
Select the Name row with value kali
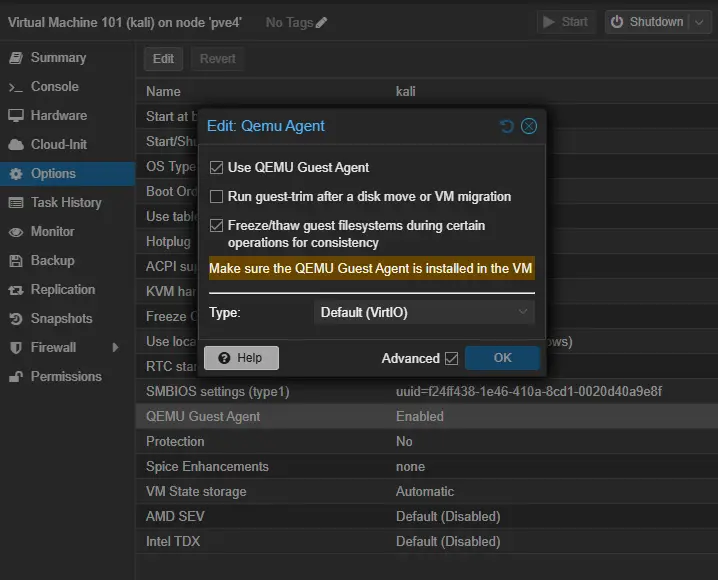coord(427,91)
